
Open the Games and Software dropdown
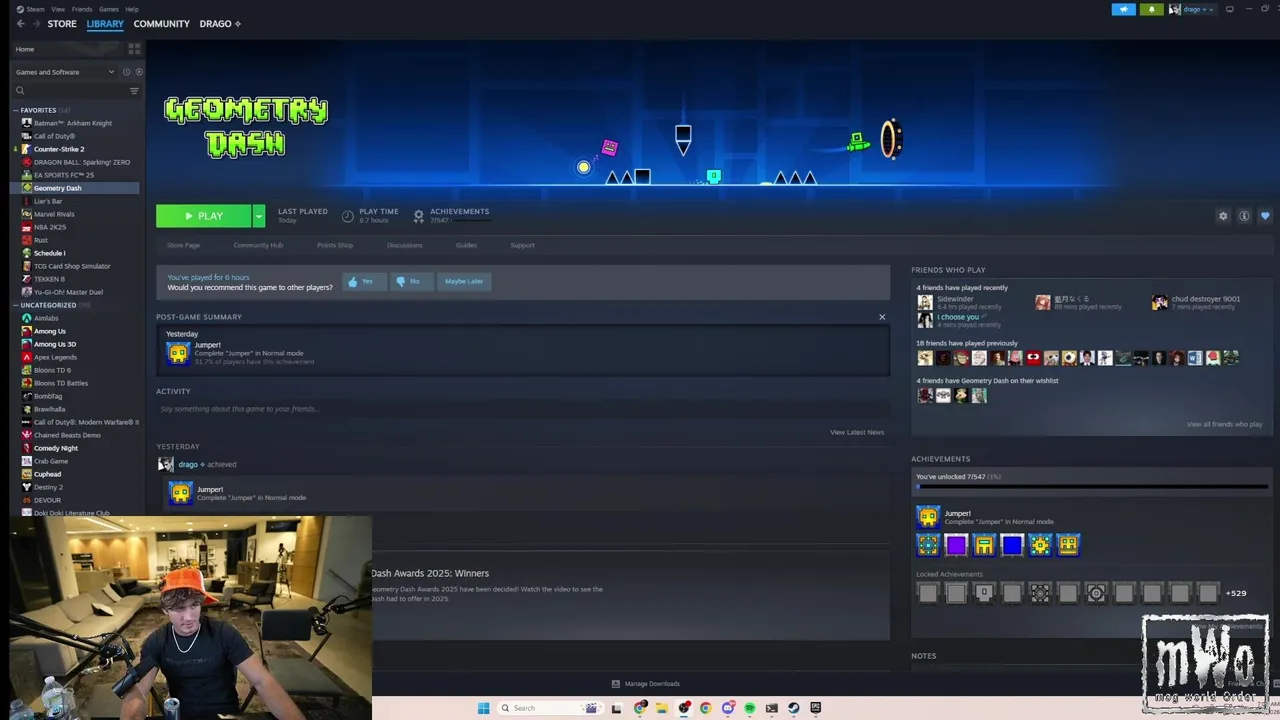pyautogui.click(x=65, y=72)
